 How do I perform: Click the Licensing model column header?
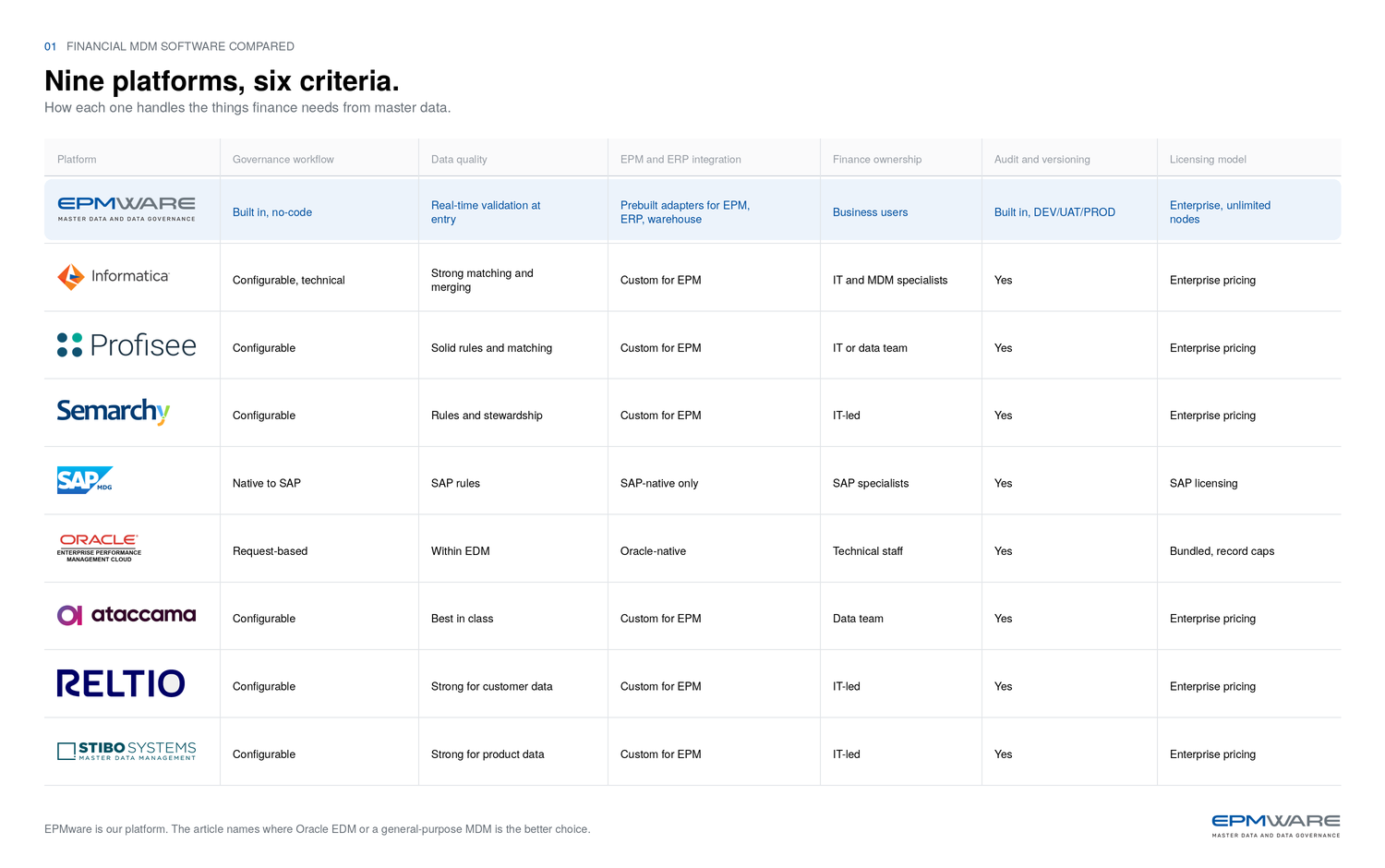[x=1208, y=159]
